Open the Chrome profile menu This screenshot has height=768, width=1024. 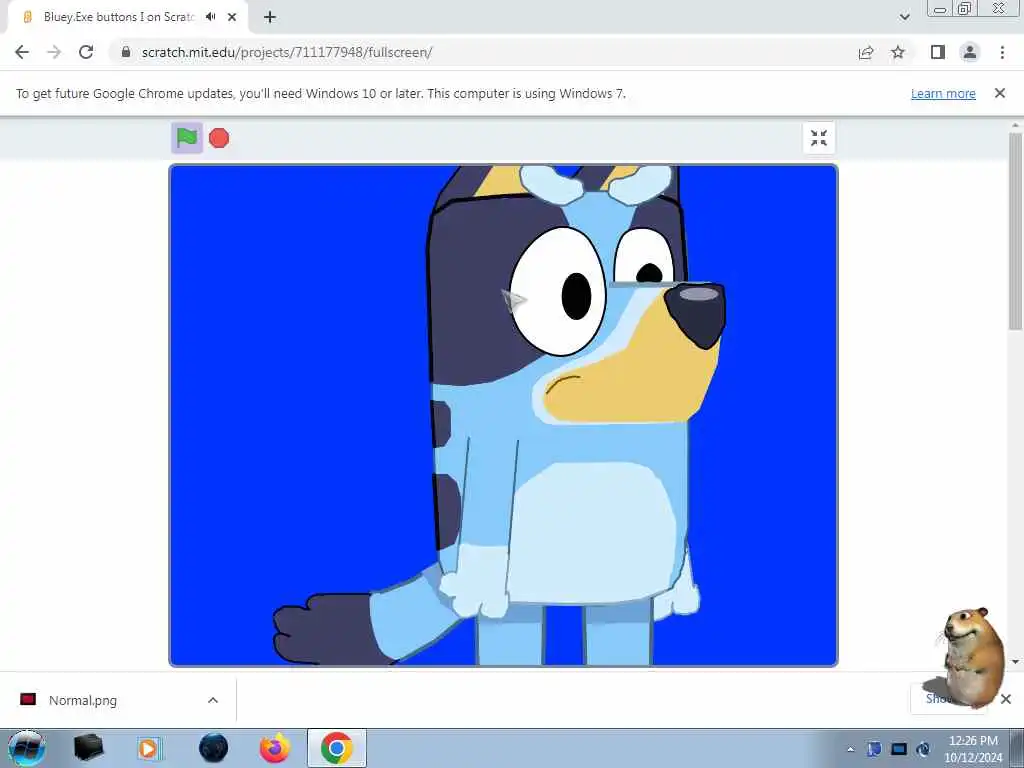970,52
